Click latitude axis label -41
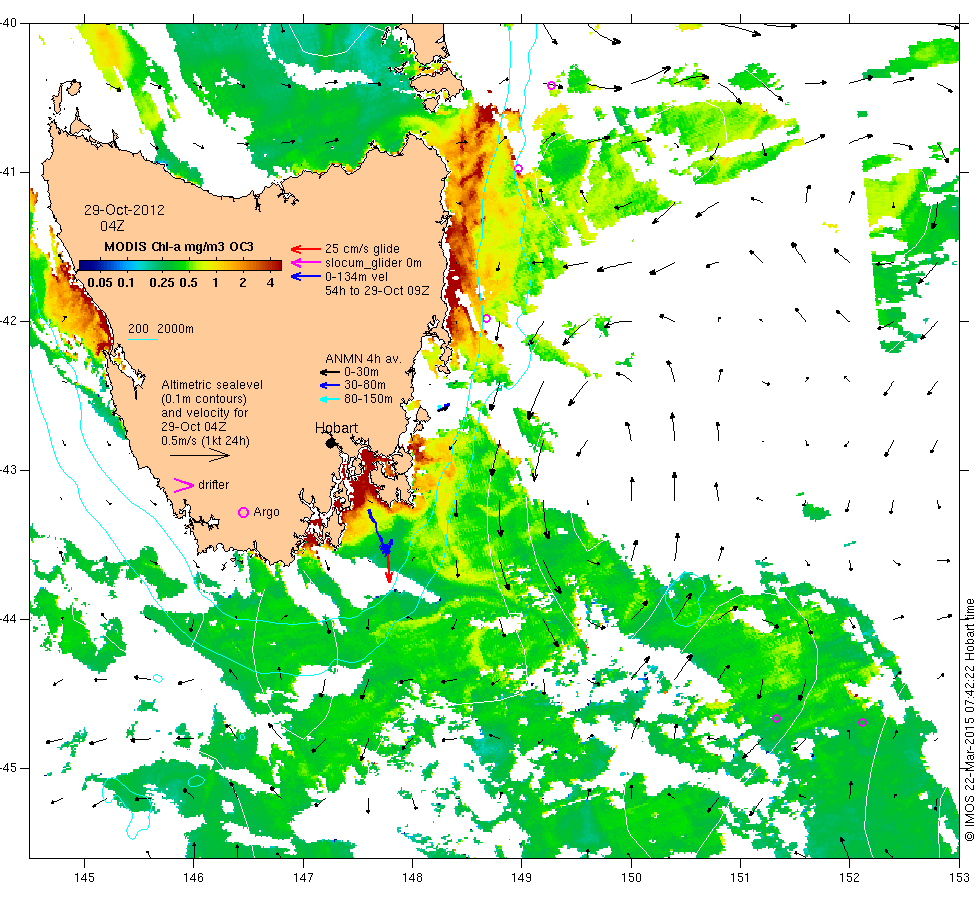This screenshot has height=900, width=980. [x=9, y=172]
